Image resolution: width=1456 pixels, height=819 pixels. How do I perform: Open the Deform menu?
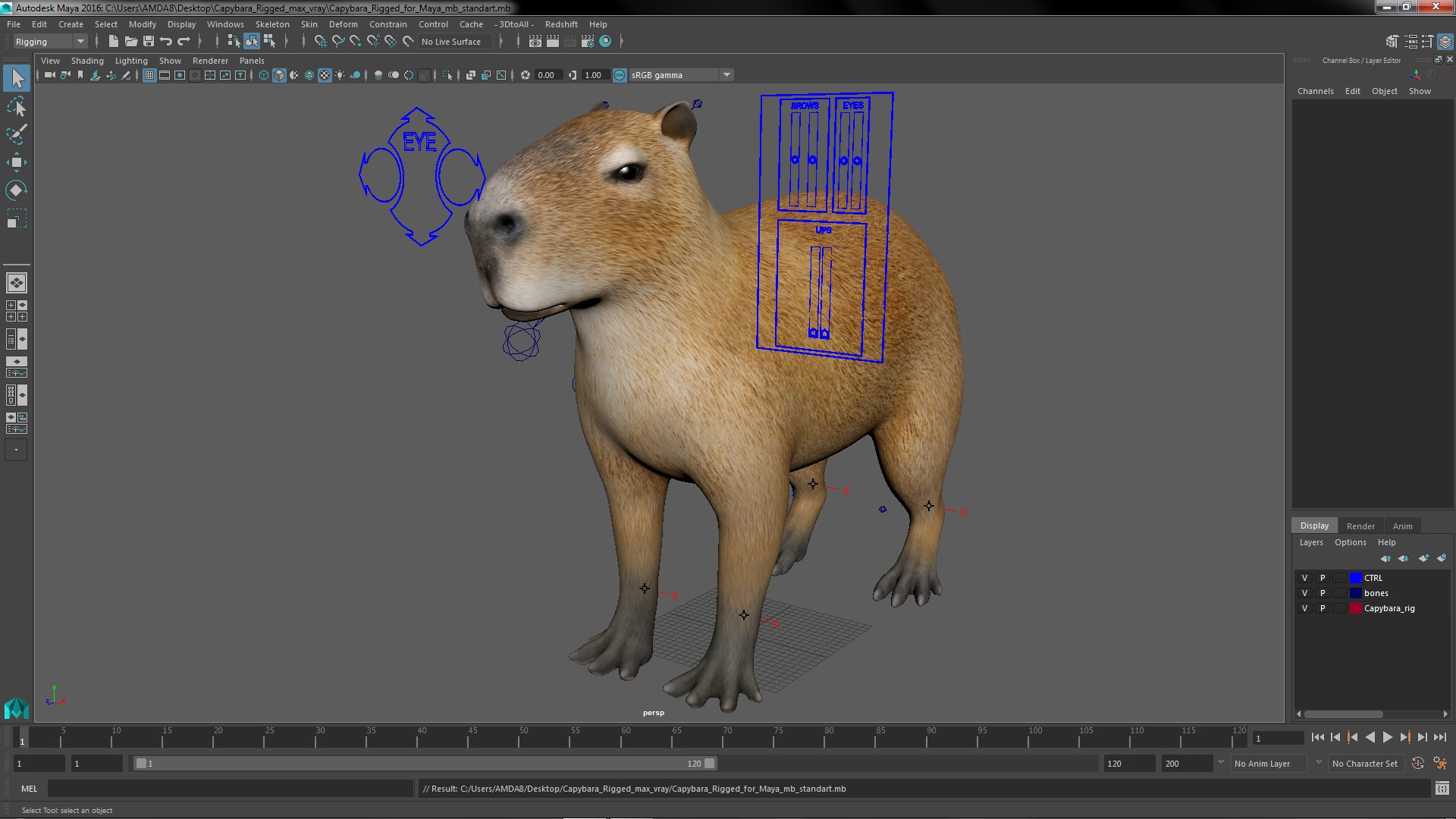[x=343, y=24]
